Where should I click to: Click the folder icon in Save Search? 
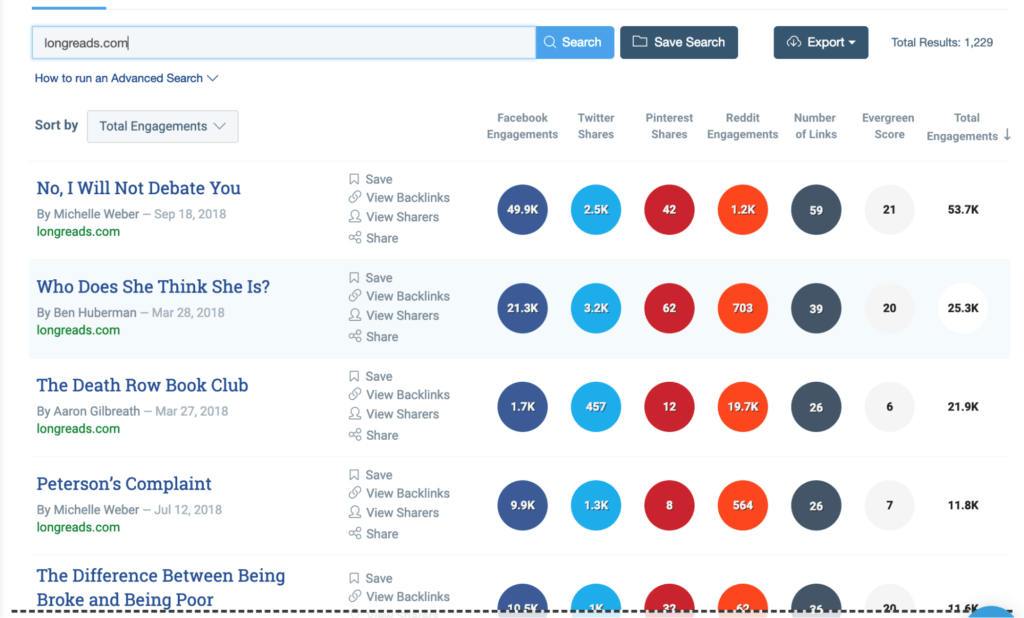638,42
